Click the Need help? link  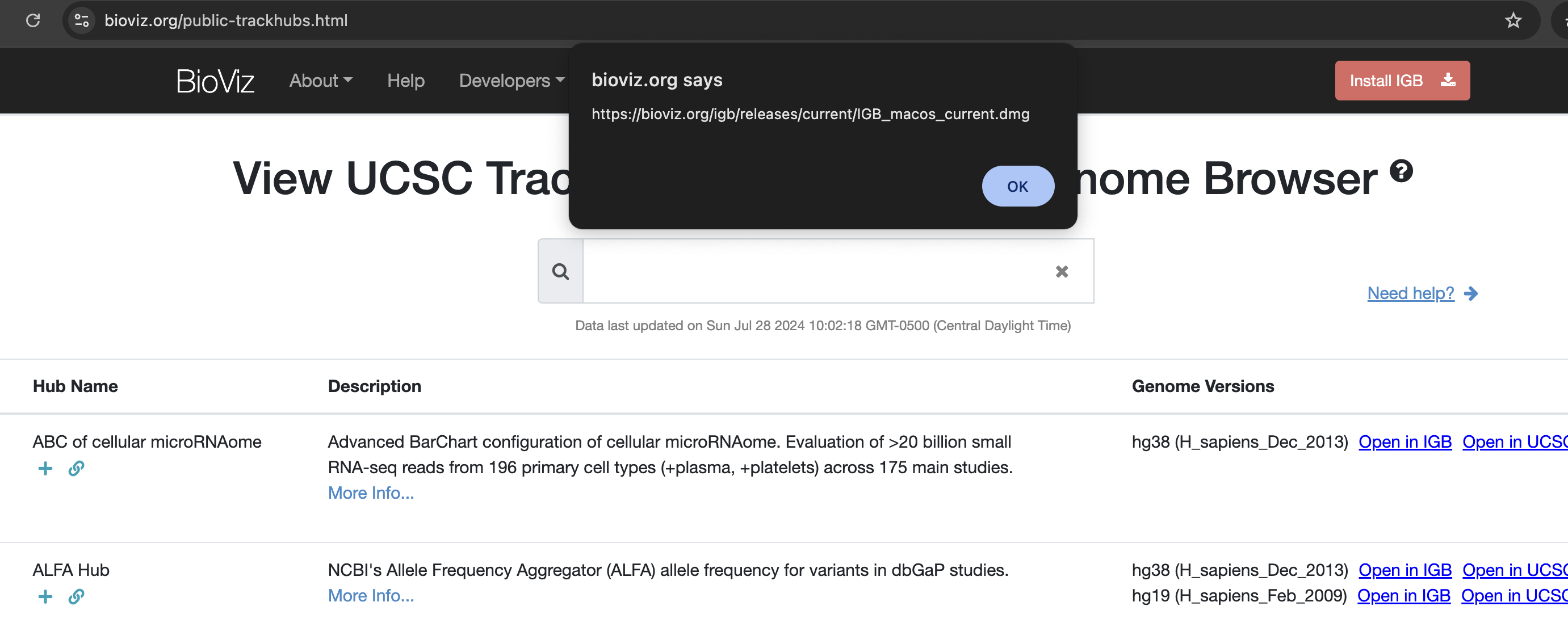click(1410, 293)
